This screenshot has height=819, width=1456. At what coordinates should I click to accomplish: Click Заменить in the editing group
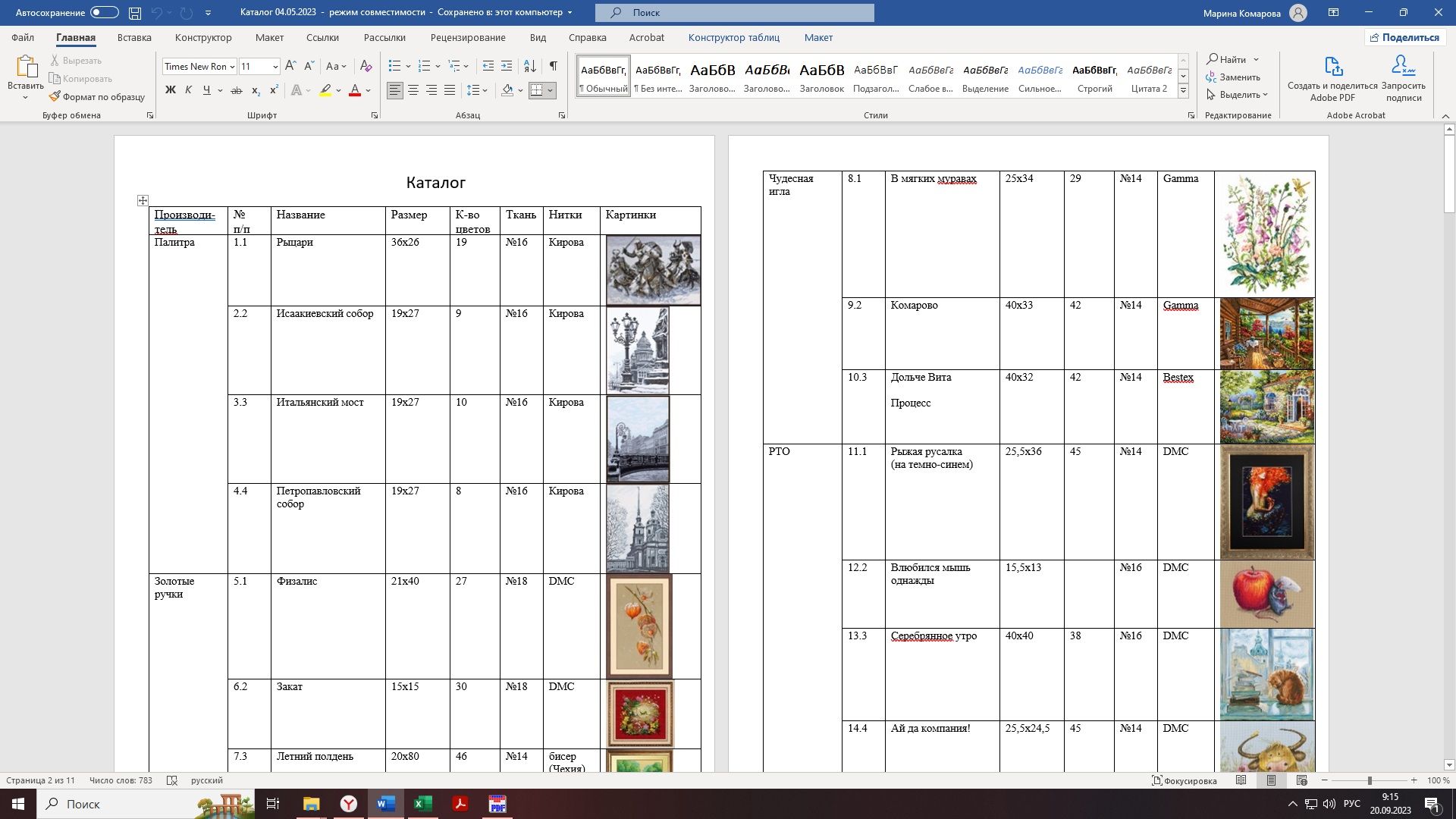click(1233, 77)
